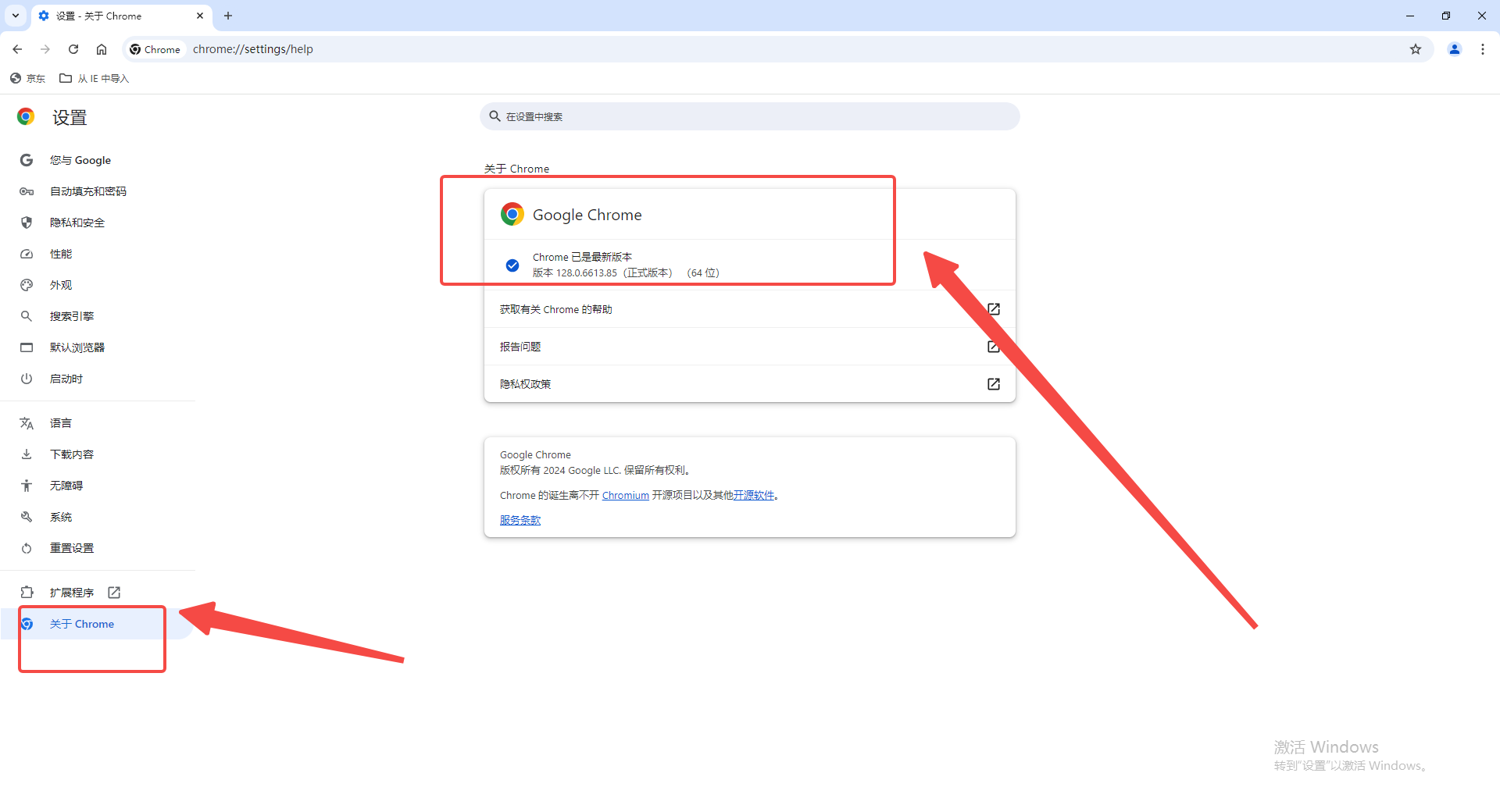Click external link icon on help row

click(x=994, y=309)
